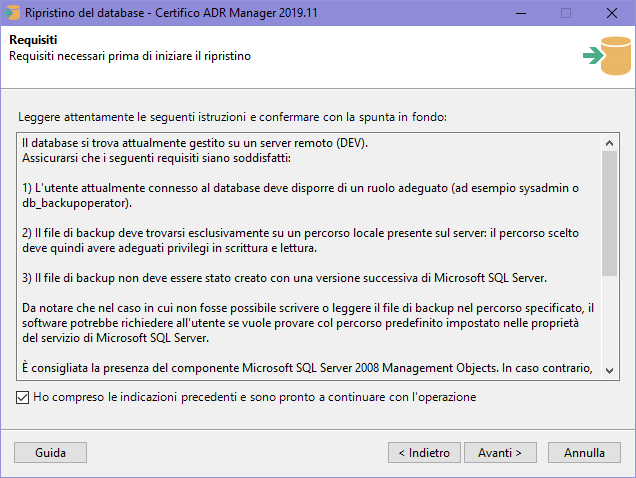
Task: Click the Certifico app icon in title bar
Action: pos(12,13)
